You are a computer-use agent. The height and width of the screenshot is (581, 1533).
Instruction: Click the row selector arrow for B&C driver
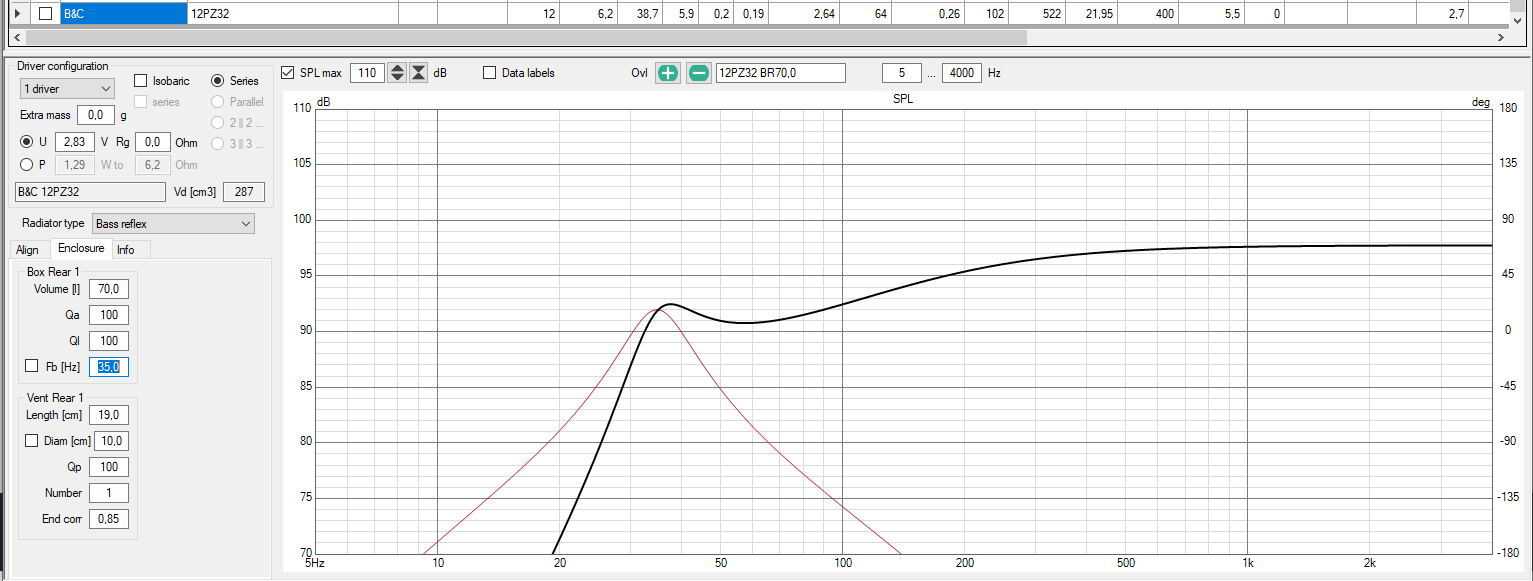tap(16, 13)
